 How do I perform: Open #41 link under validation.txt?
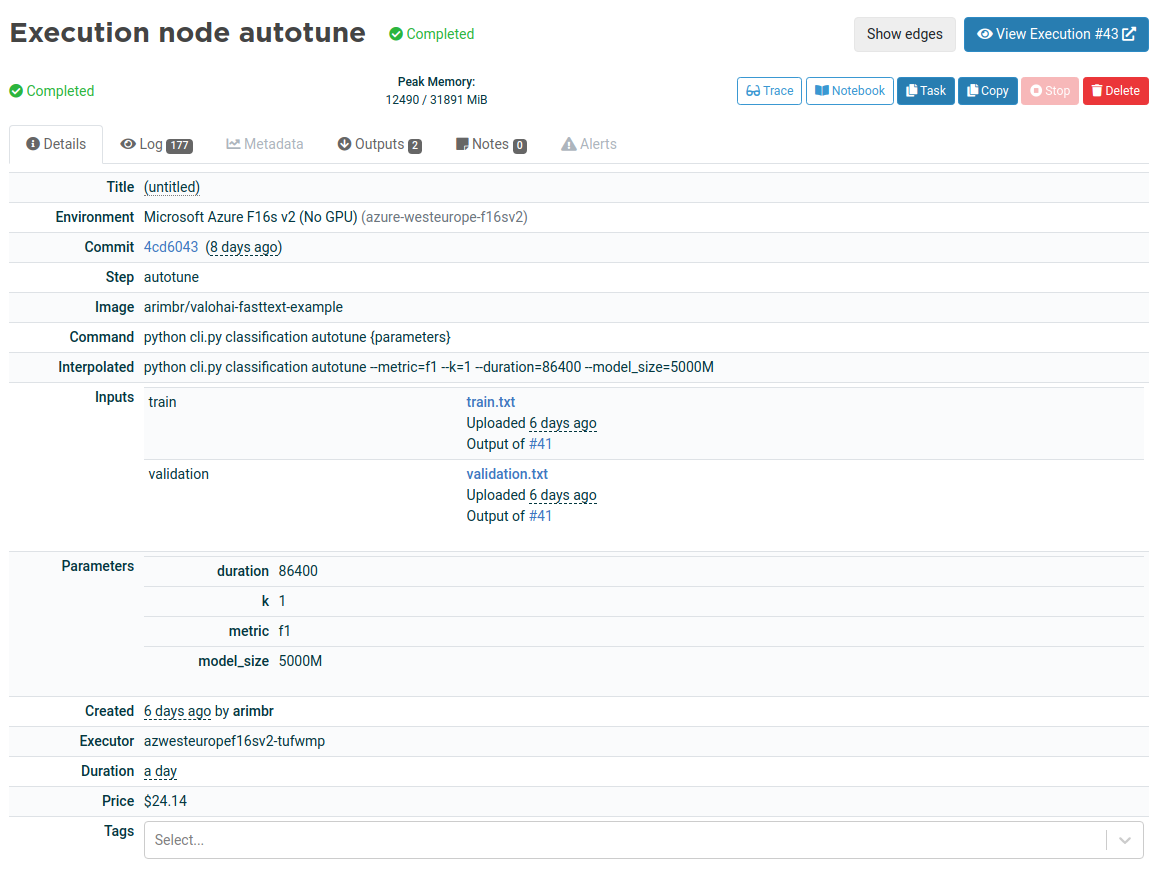click(540, 516)
